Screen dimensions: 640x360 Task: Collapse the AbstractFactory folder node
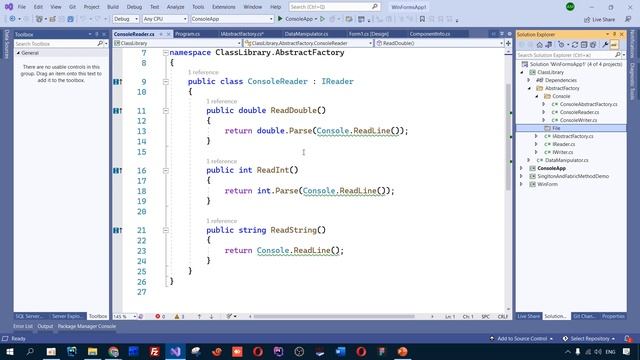(529, 88)
